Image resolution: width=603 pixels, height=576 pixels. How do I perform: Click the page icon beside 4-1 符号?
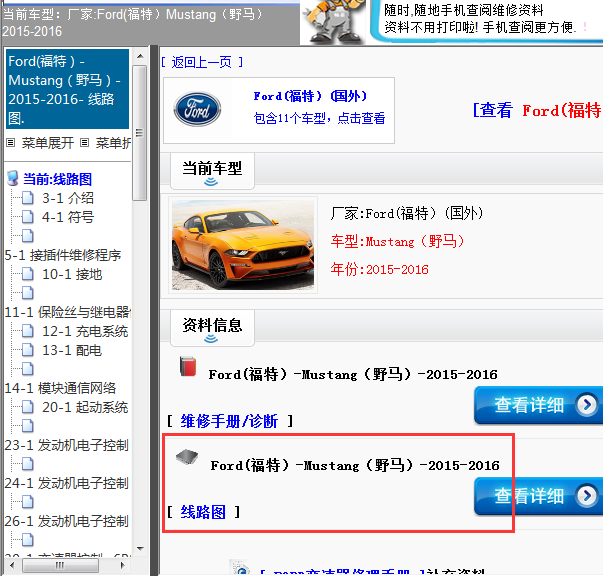click(x=27, y=217)
